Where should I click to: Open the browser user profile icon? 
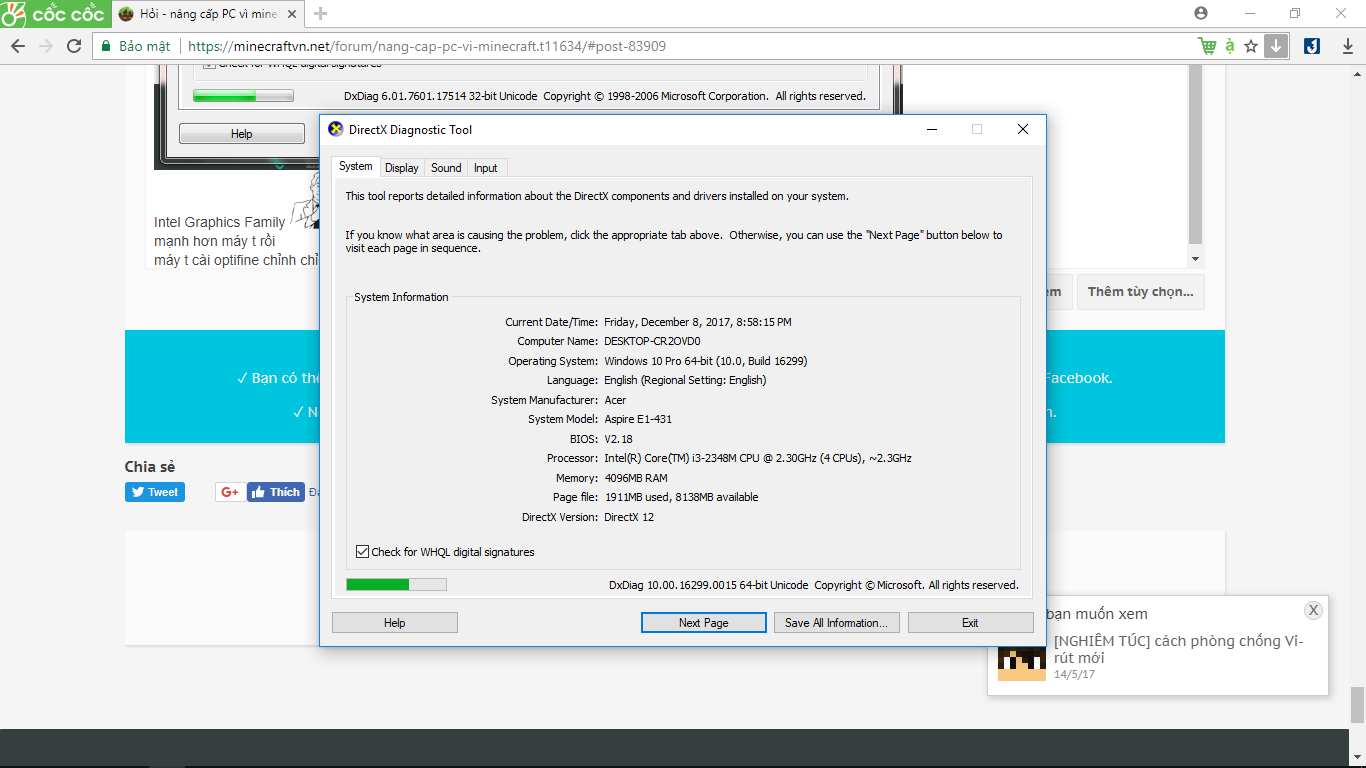click(1201, 13)
